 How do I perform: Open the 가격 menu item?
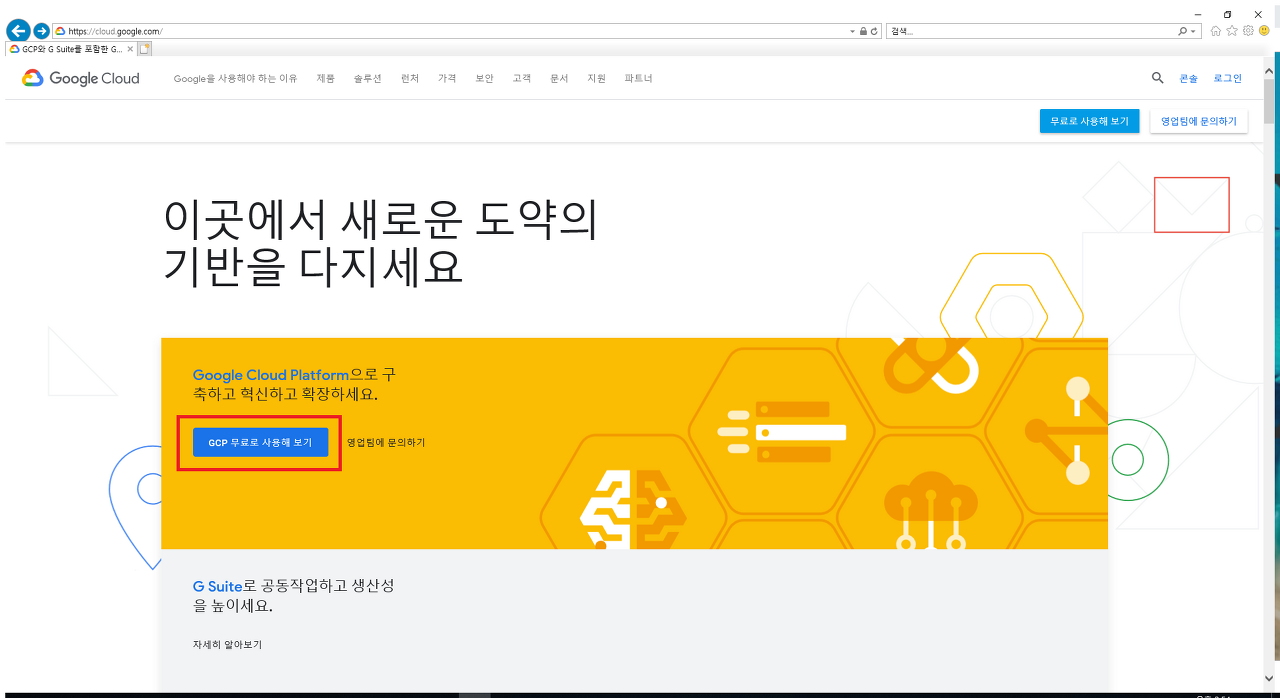tap(447, 78)
